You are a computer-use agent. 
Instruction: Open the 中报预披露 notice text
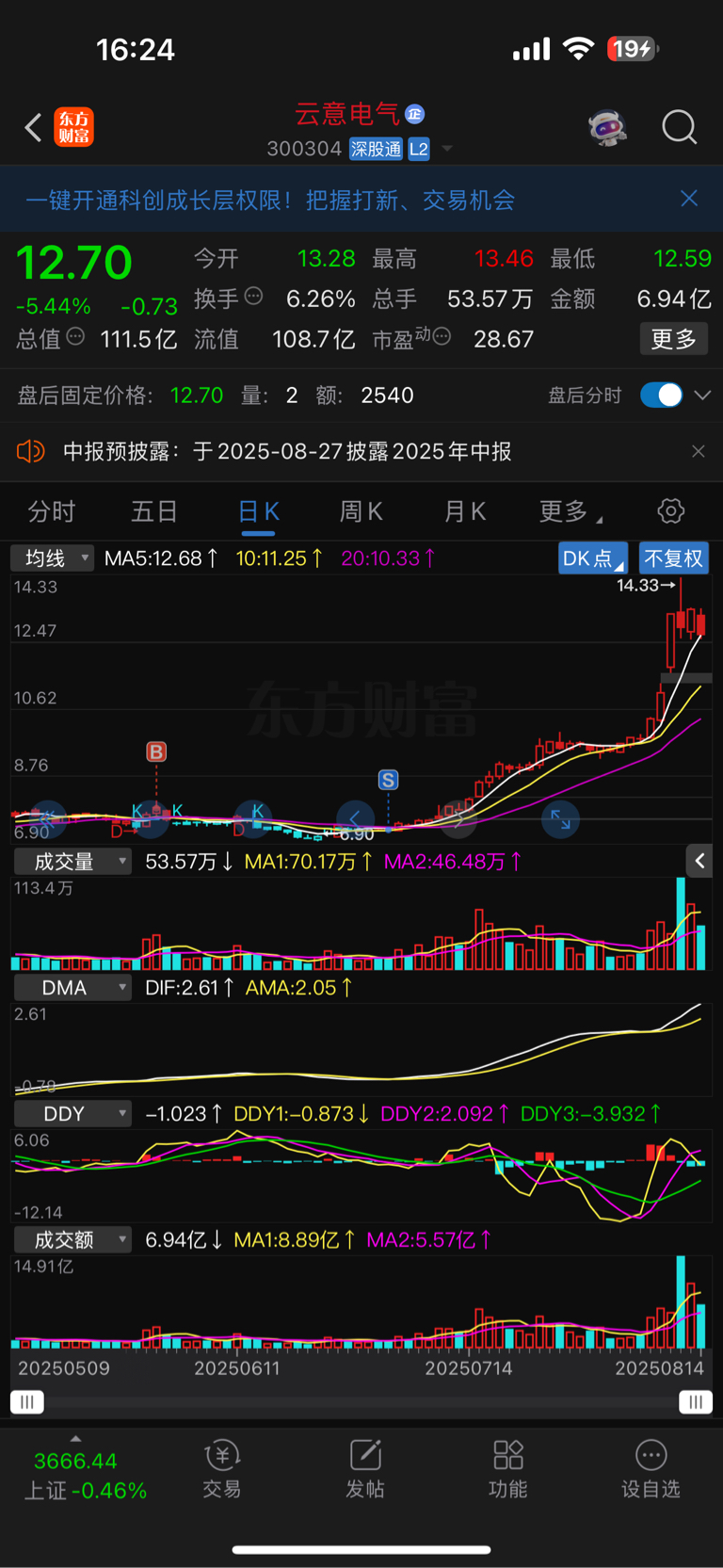[287, 452]
